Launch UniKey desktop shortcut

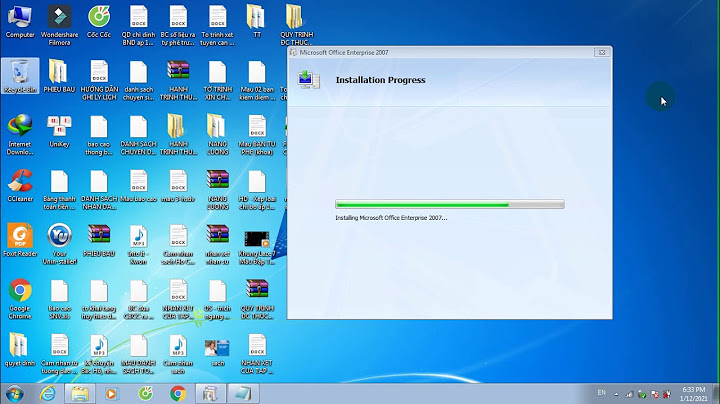[59, 131]
